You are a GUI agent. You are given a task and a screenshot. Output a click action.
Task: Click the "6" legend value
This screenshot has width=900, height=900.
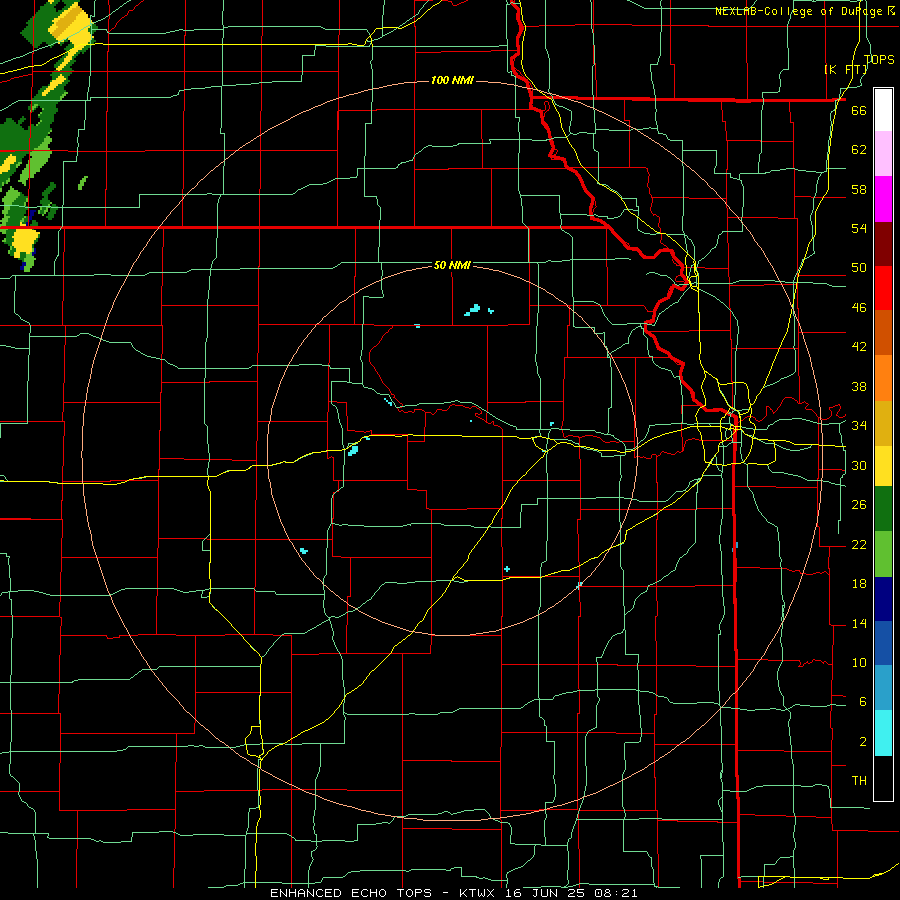coord(862,702)
